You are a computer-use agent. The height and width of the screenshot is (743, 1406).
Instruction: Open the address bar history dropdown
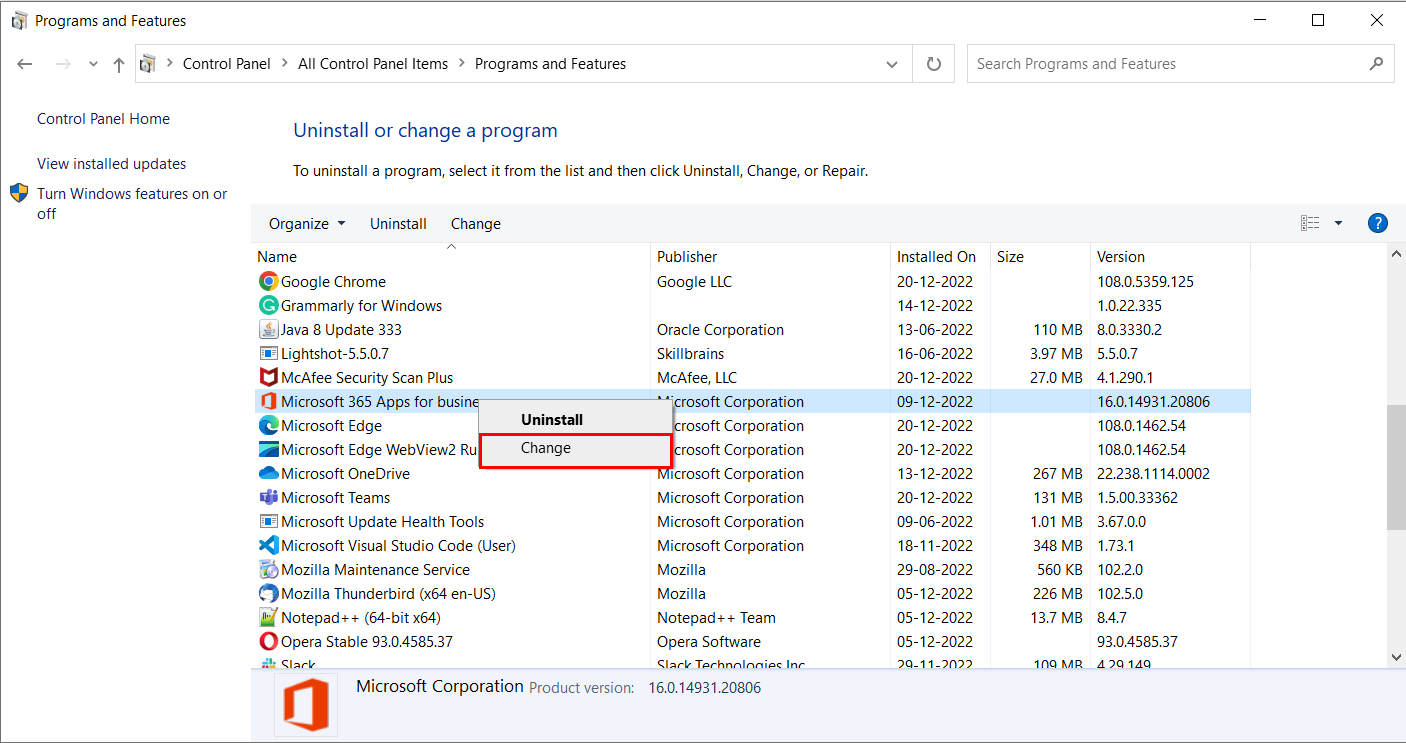891,63
